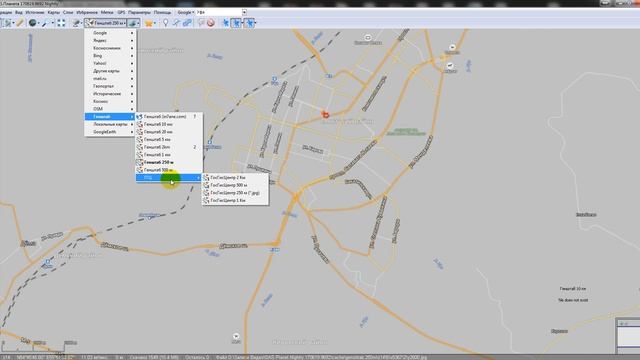Choose ГосГисЦентр 500 м map
This screenshot has height=360, width=640.
[x=236, y=185]
